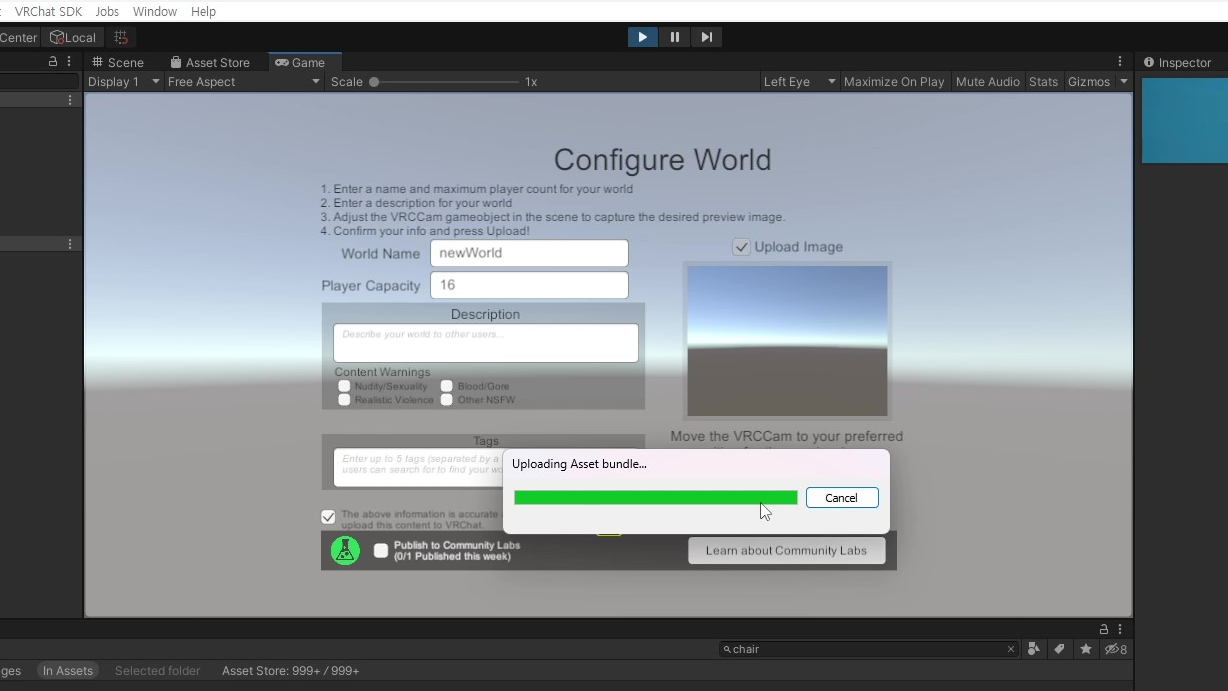Enable Publish to Community Labs checkbox
The height and width of the screenshot is (691, 1228).
coord(381,550)
